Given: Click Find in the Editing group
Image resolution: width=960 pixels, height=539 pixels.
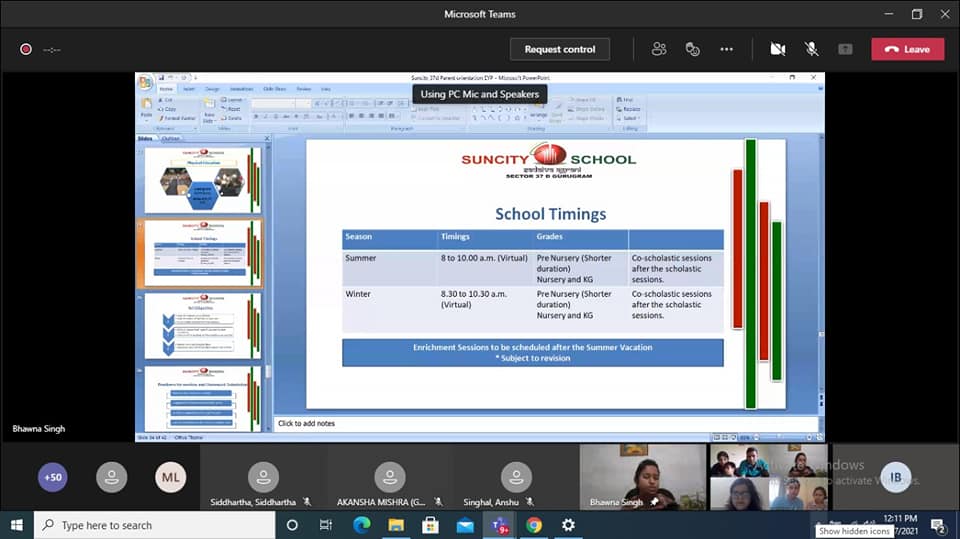Looking at the screenshot, I should pyautogui.click(x=625, y=100).
